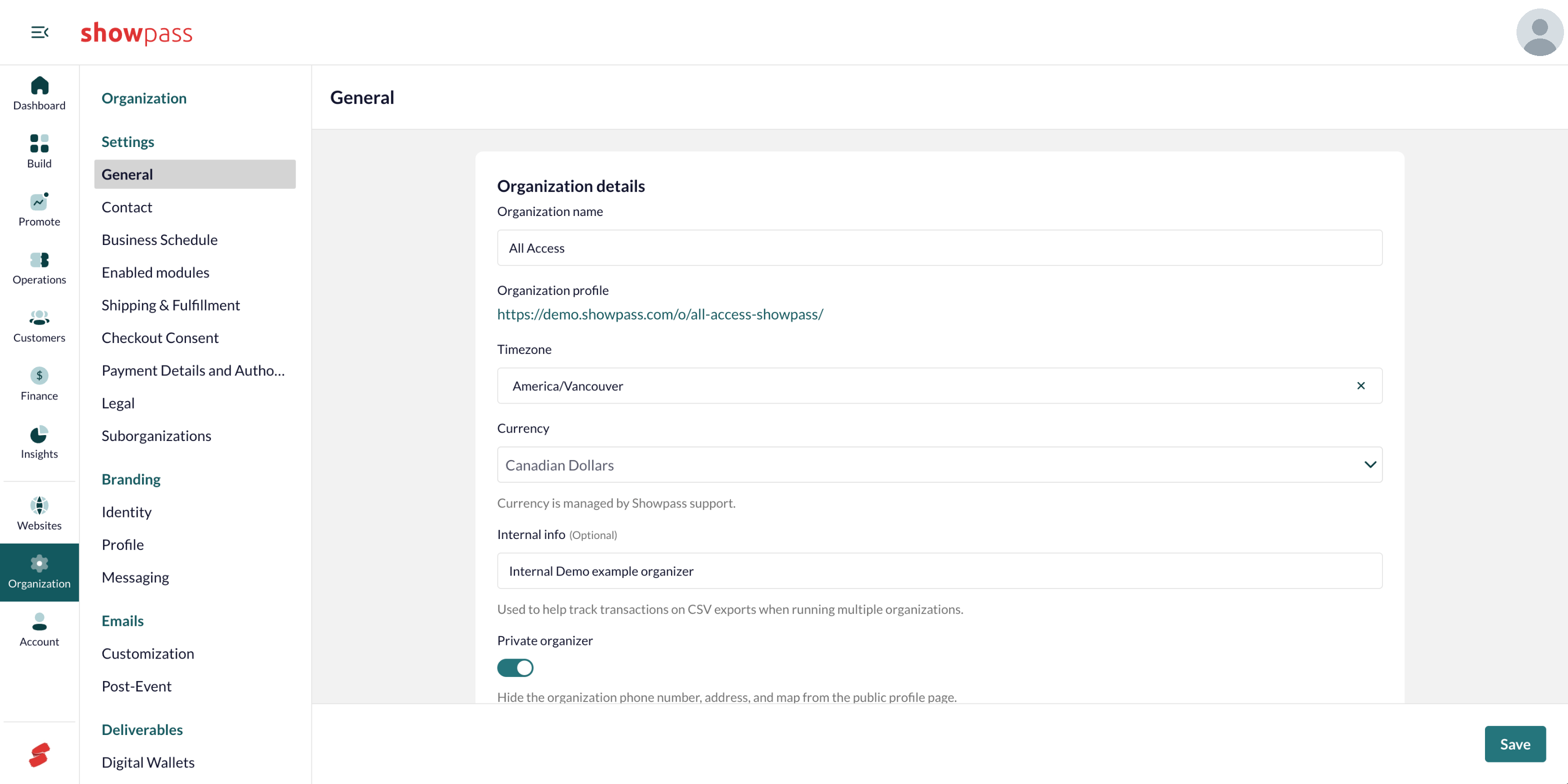
Task: Expand the Currency dropdown
Action: tap(939, 465)
